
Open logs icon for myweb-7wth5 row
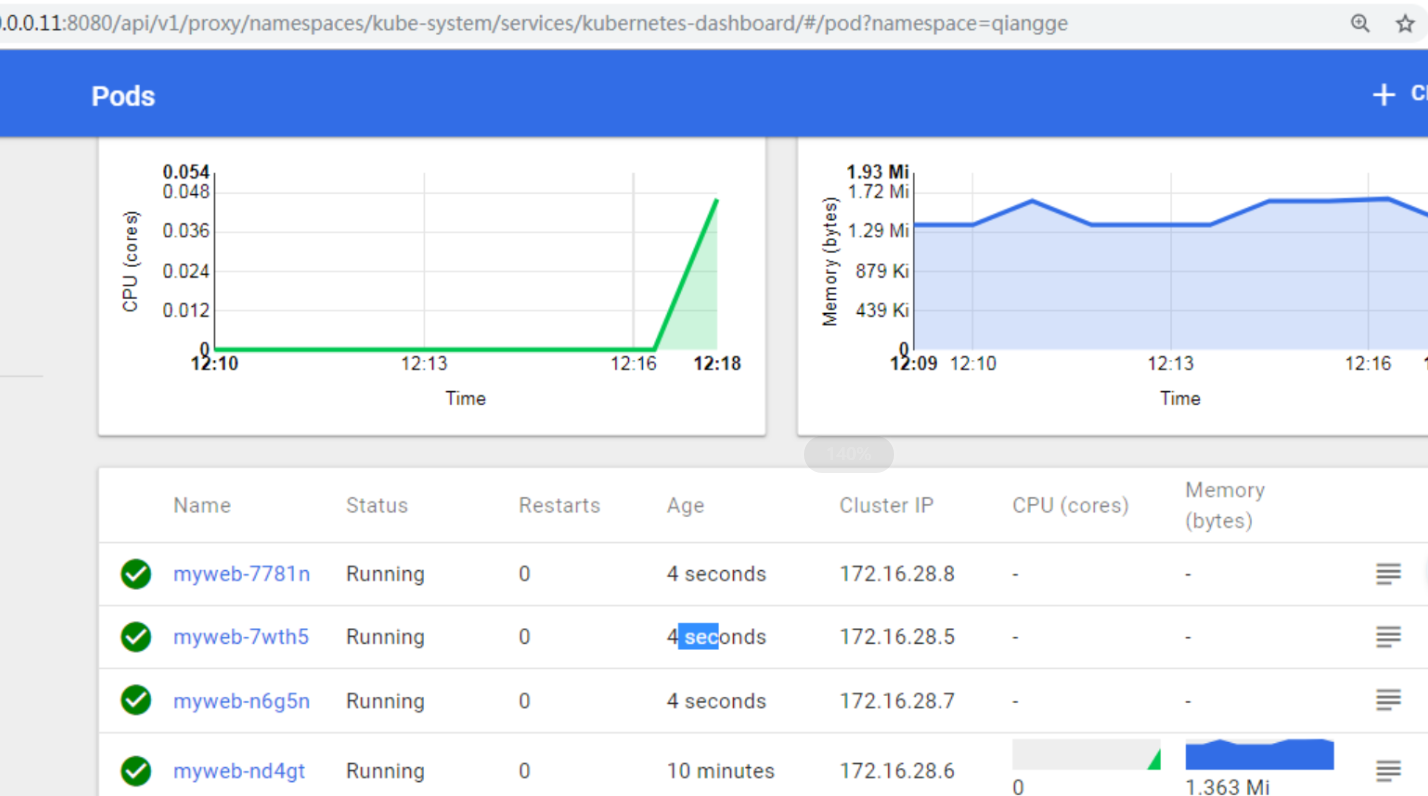1388,637
